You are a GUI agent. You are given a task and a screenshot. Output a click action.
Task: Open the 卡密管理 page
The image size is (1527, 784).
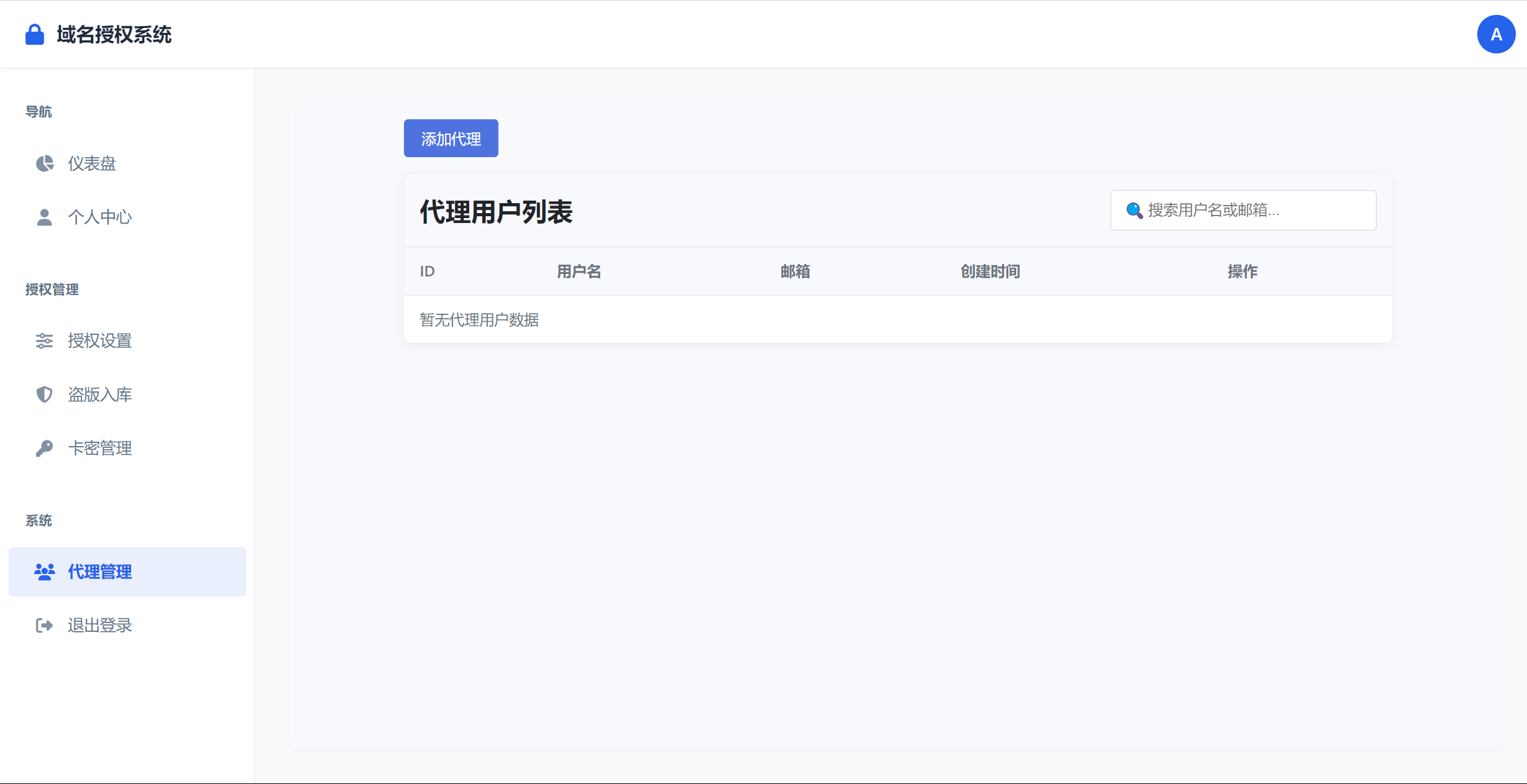(x=99, y=447)
